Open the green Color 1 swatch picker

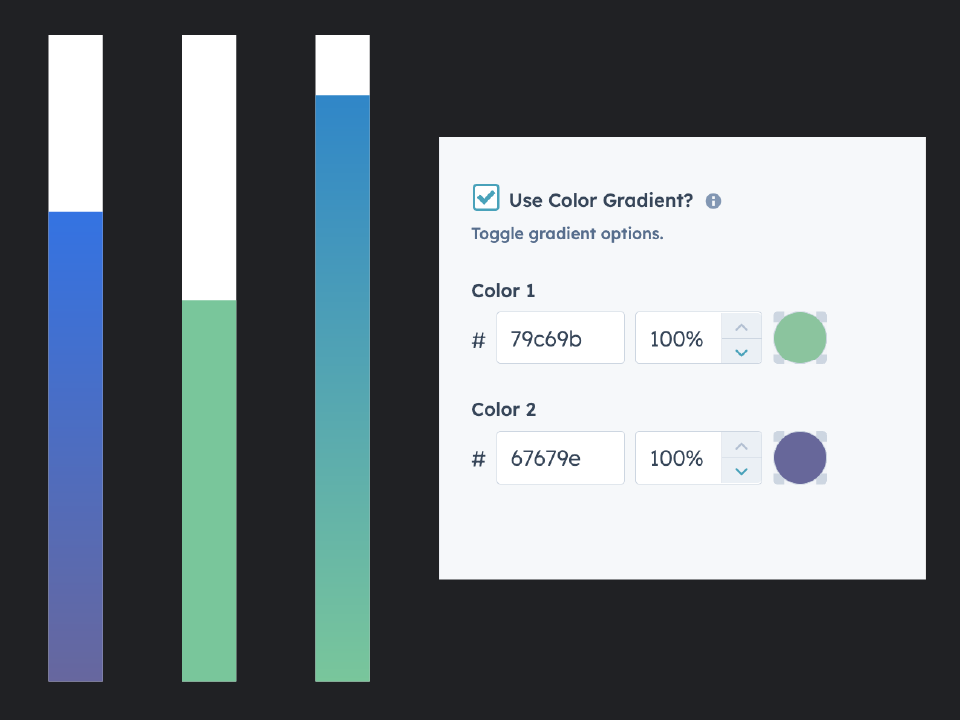point(800,338)
